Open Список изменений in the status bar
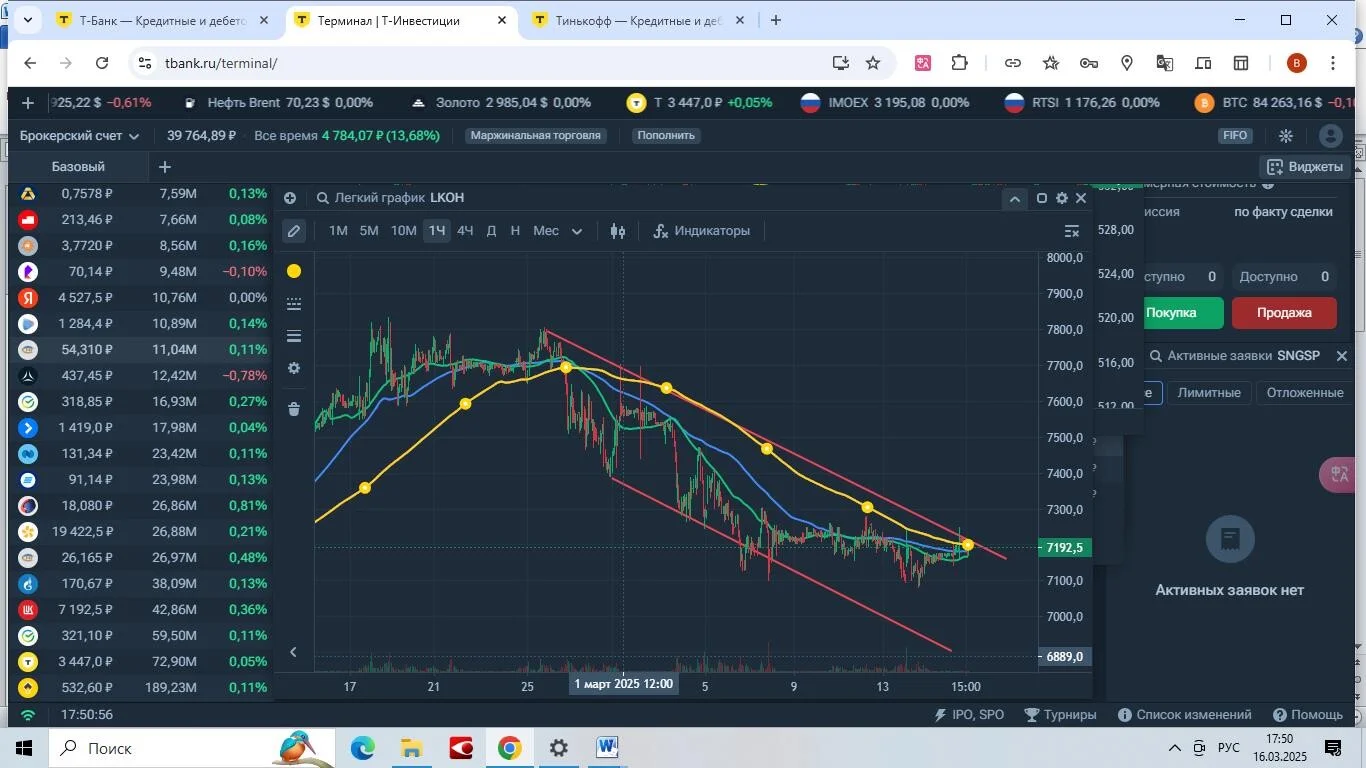The image size is (1366, 768). point(1184,715)
